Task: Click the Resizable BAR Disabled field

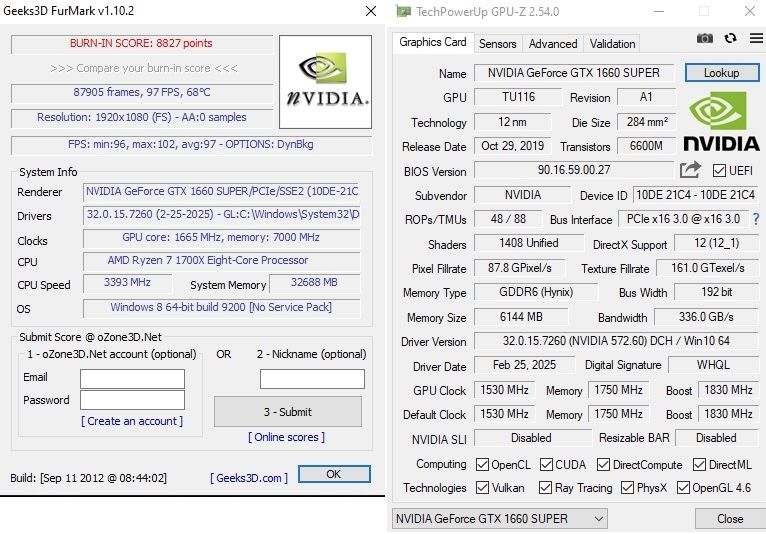Action: [717, 438]
